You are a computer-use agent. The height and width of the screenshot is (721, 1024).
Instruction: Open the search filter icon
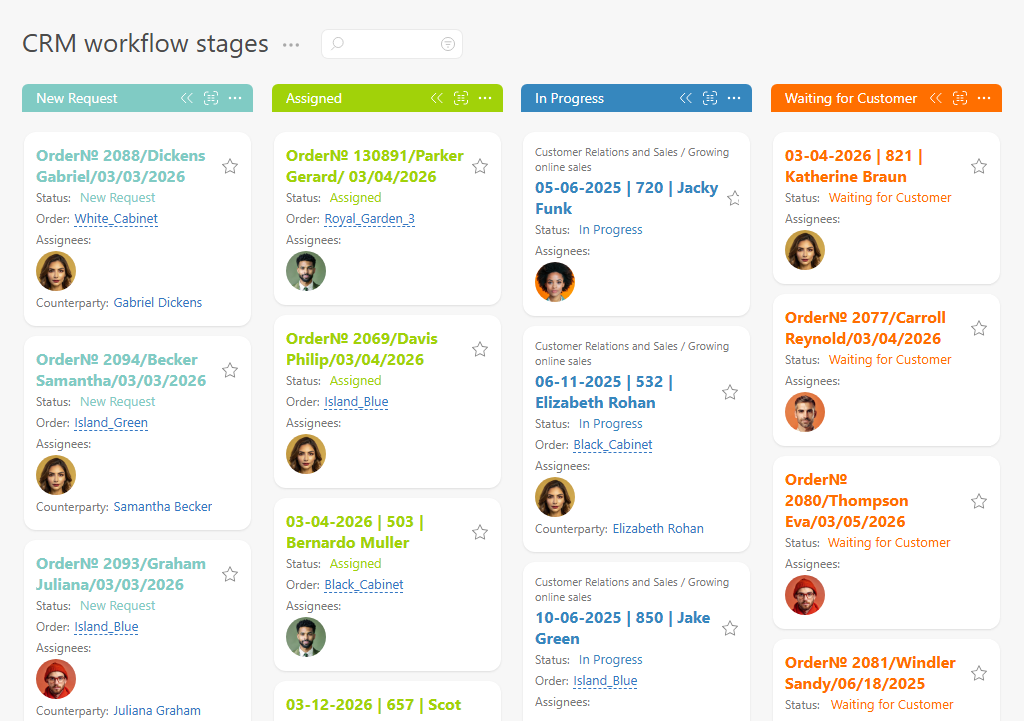[448, 44]
